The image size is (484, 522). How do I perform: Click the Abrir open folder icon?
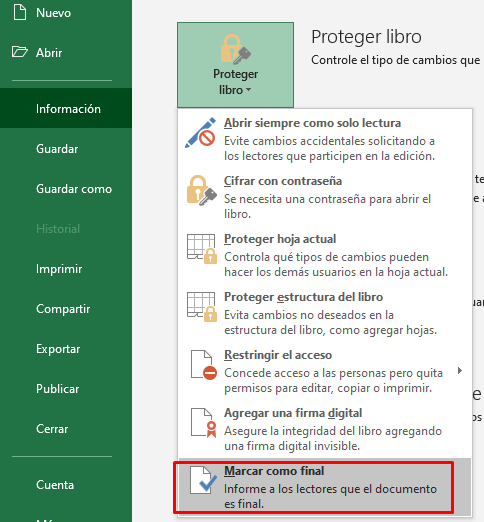(20, 52)
